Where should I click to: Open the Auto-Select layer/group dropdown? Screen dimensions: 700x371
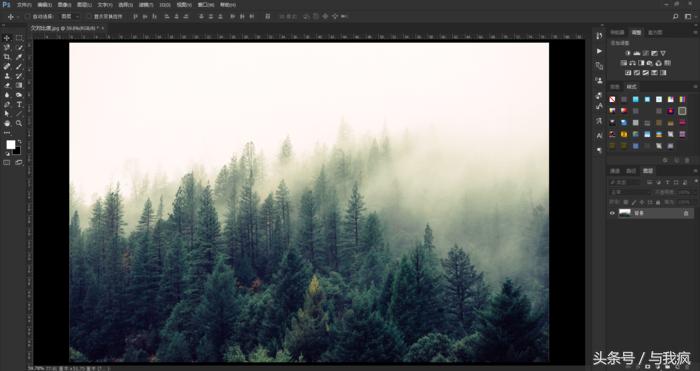pos(70,17)
